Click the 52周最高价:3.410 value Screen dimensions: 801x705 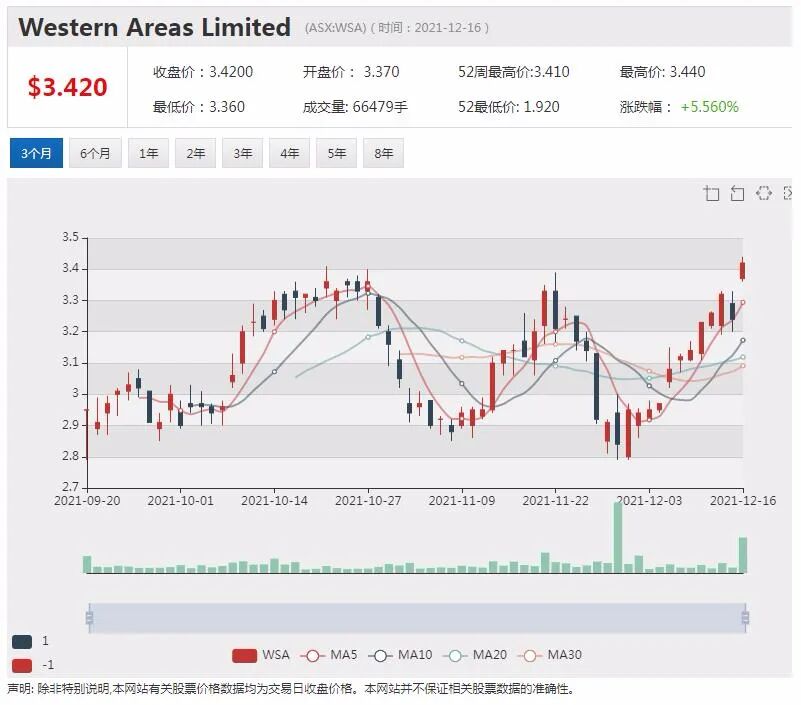pyautogui.click(x=513, y=72)
